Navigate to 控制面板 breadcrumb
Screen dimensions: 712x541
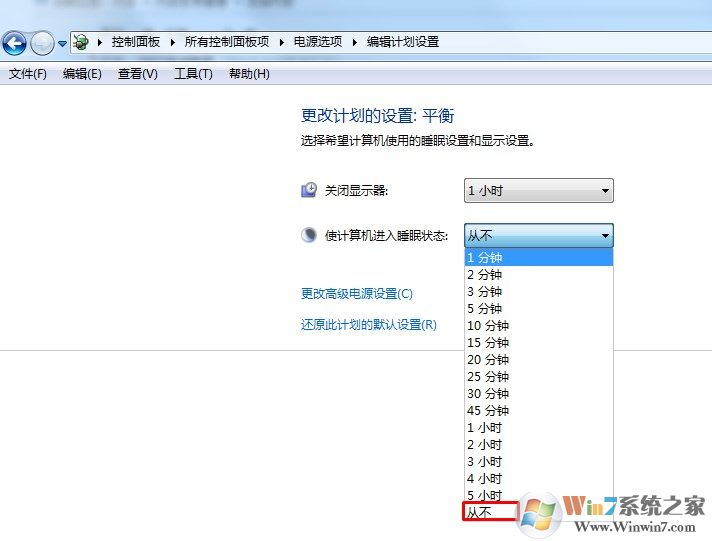pyautogui.click(x=136, y=42)
